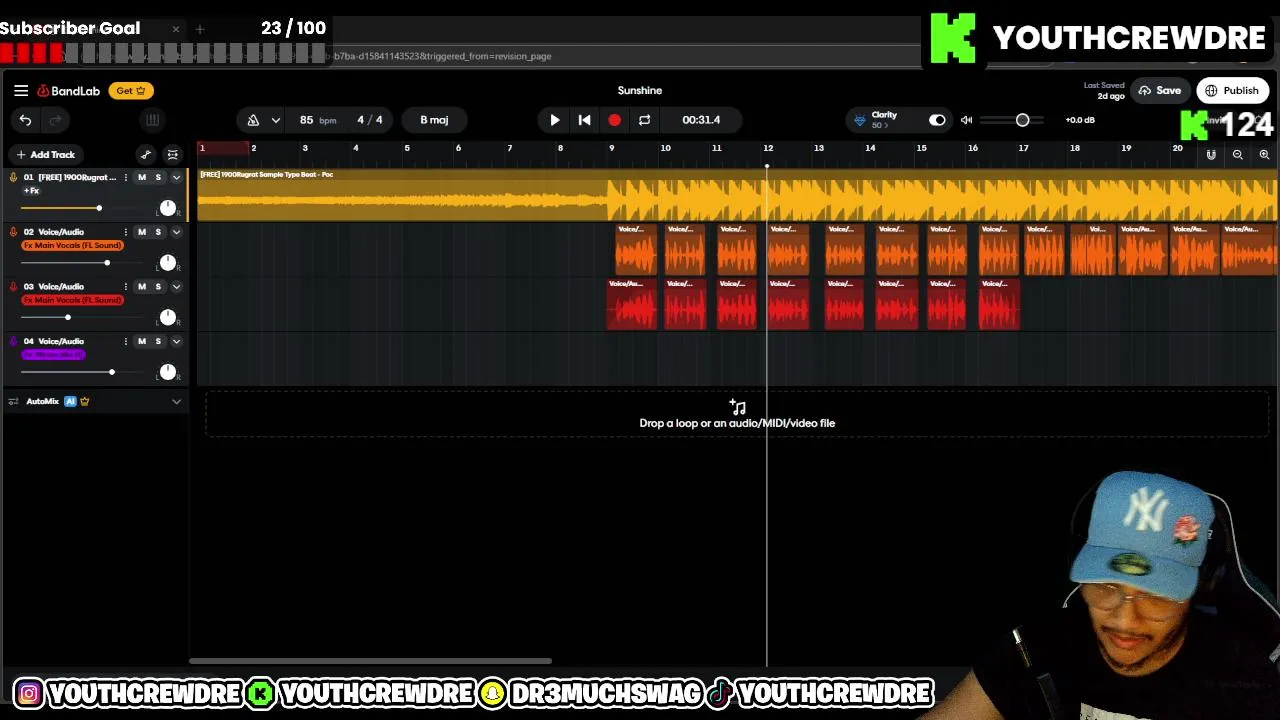Click the microphone icon on track 02
Image resolution: width=1280 pixels, height=720 pixels.
[13, 232]
